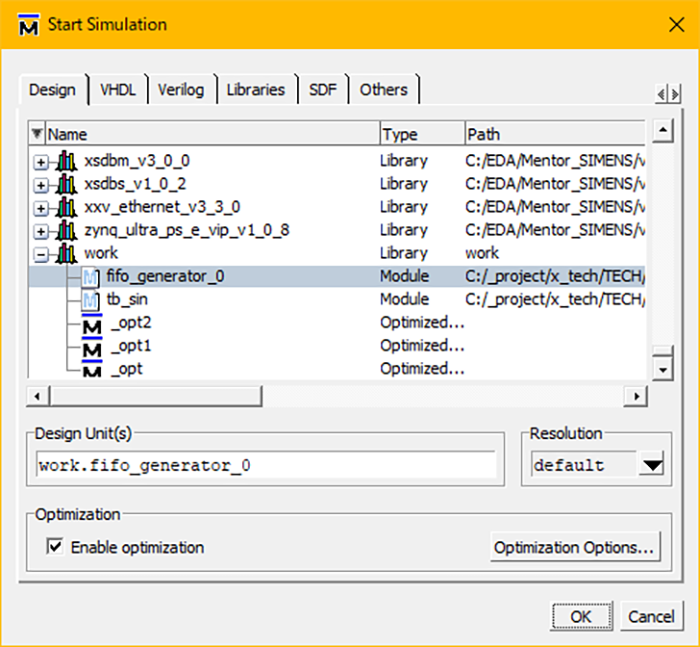Viewport: 700px width, 647px height.
Task: Open Optimization Options dialog
Action: pos(574,547)
